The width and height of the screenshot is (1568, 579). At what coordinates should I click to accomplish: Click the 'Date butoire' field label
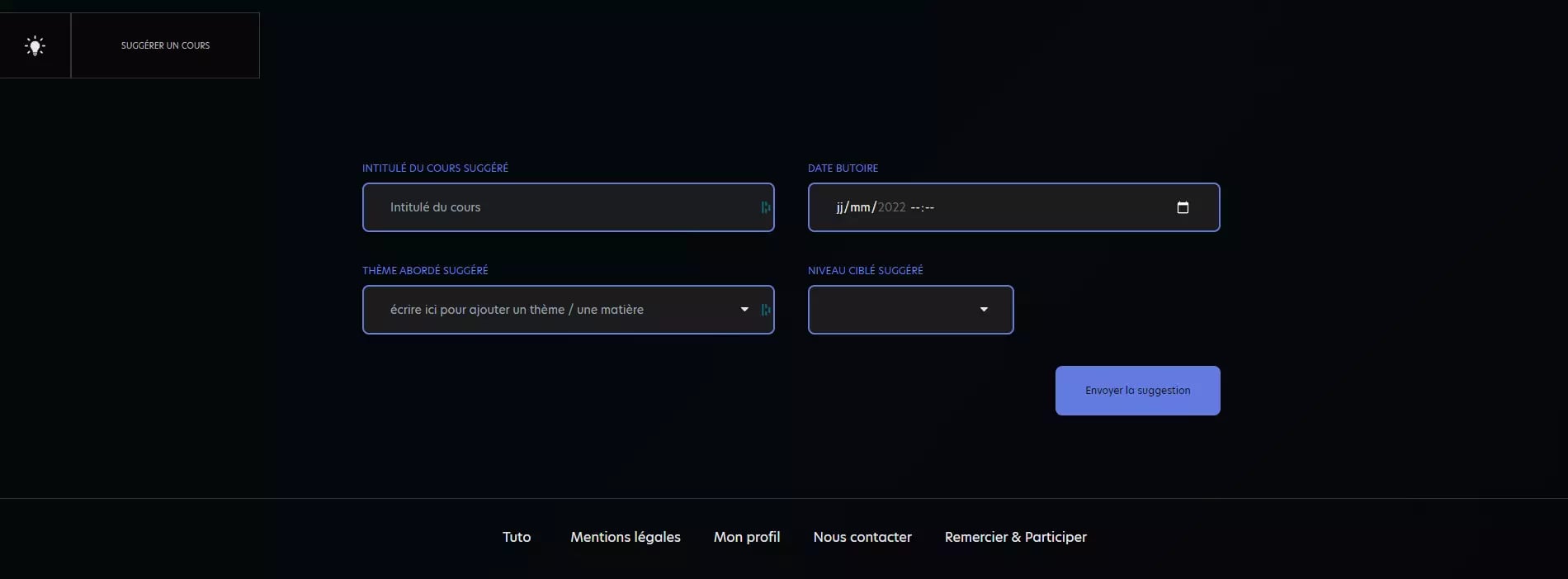tap(843, 168)
